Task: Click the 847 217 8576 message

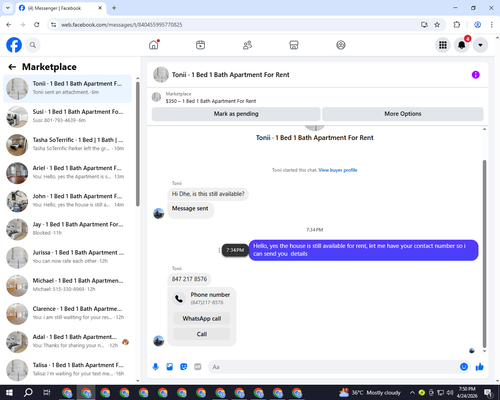Action: (189, 279)
